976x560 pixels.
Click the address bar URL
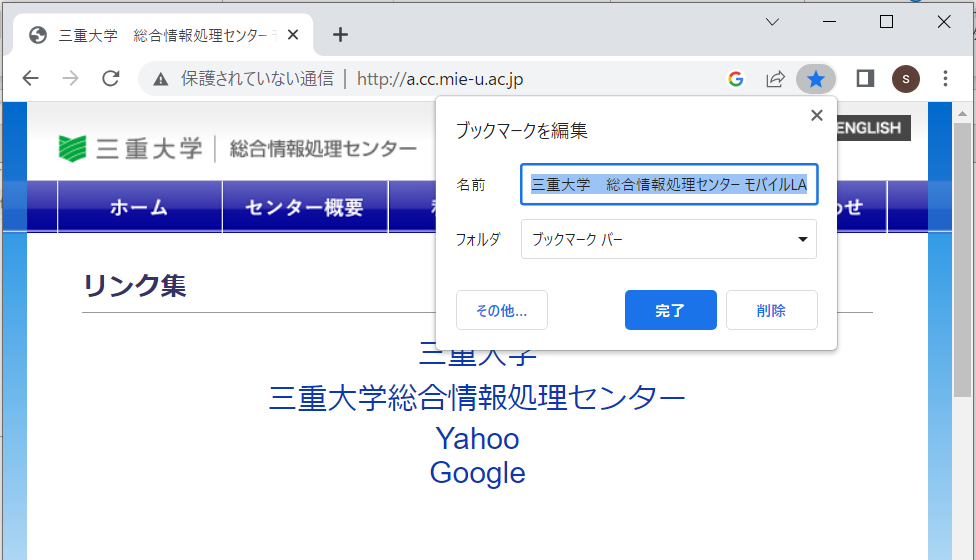pyautogui.click(x=440, y=79)
